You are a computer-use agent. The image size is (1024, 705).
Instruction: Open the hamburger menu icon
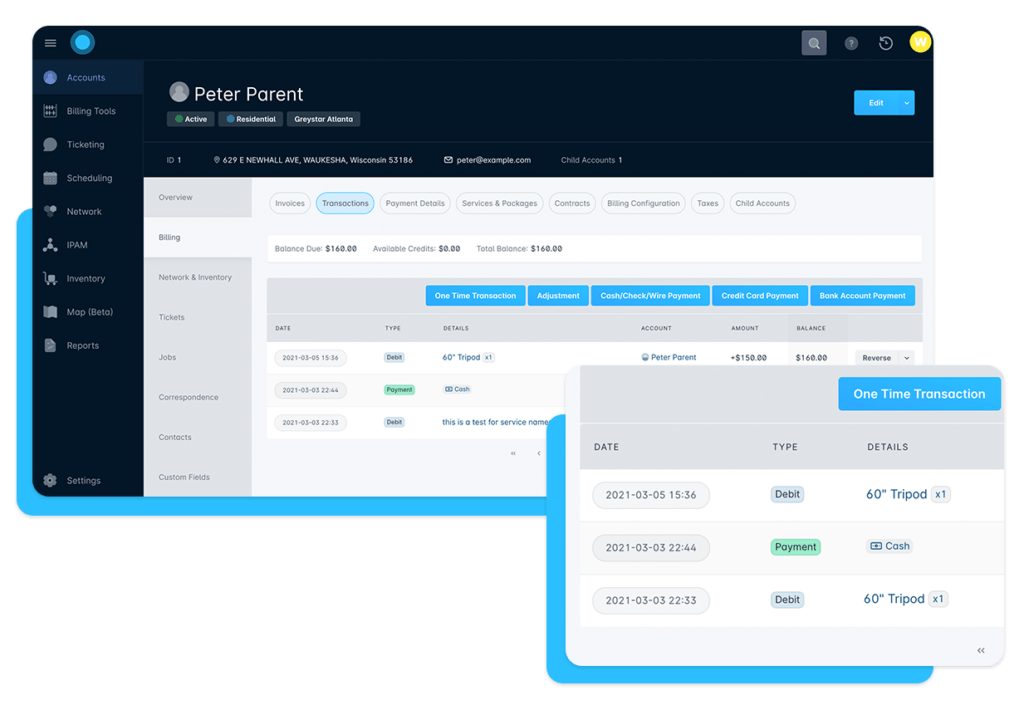coord(50,43)
